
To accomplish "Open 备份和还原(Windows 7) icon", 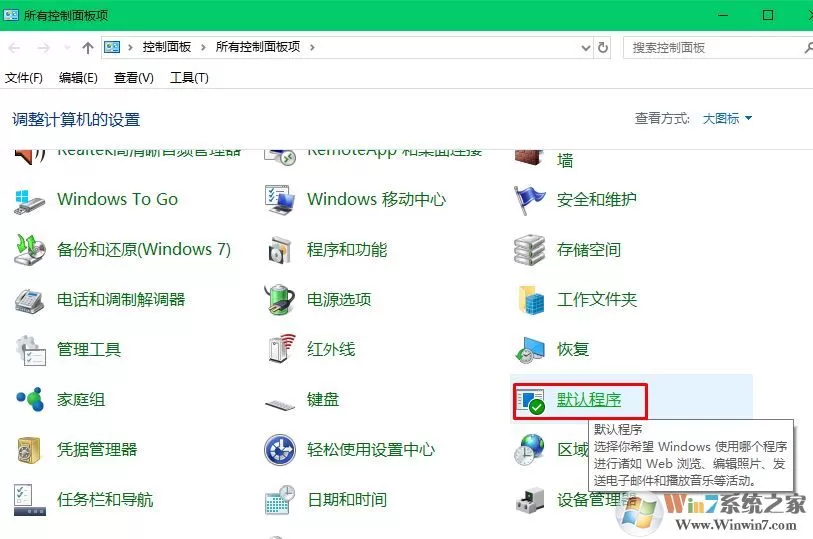I will pyautogui.click(x=30, y=250).
